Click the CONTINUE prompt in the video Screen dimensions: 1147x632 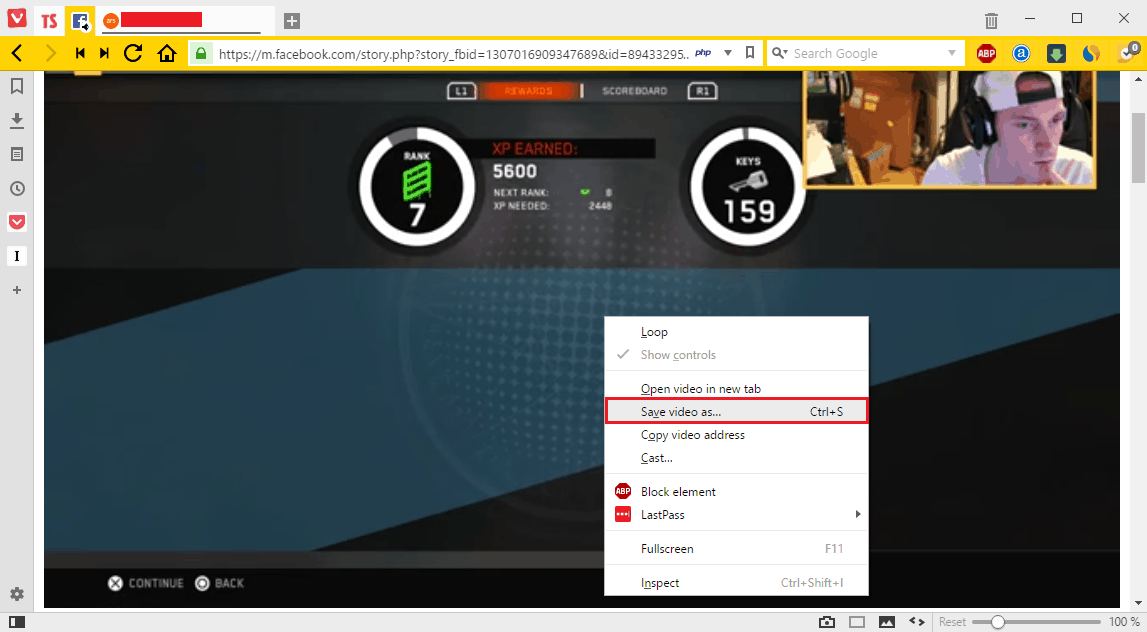coord(146,583)
